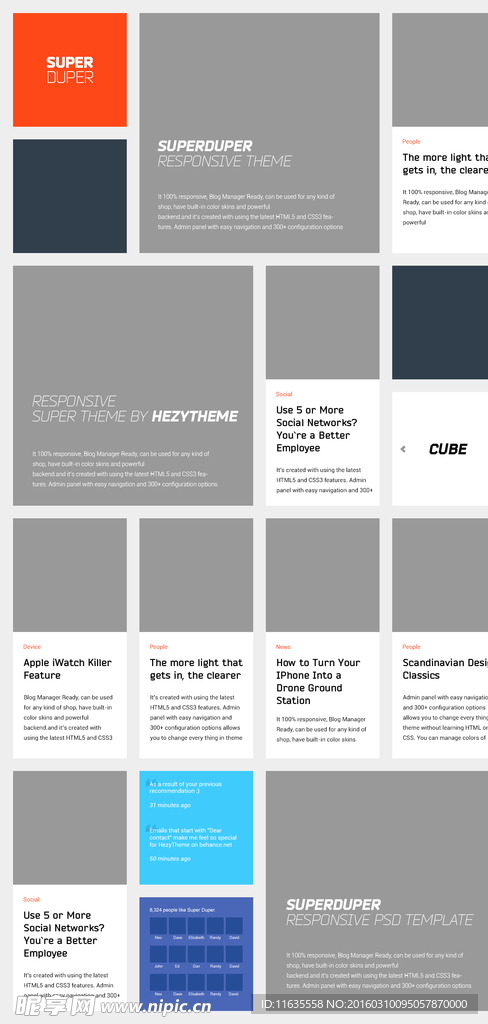The width and height of the screenshot is (488, 1024).
Task: Click the Superduper Responsive Theme hero heading
Action: pyautogui.click(x=225, y=153)
